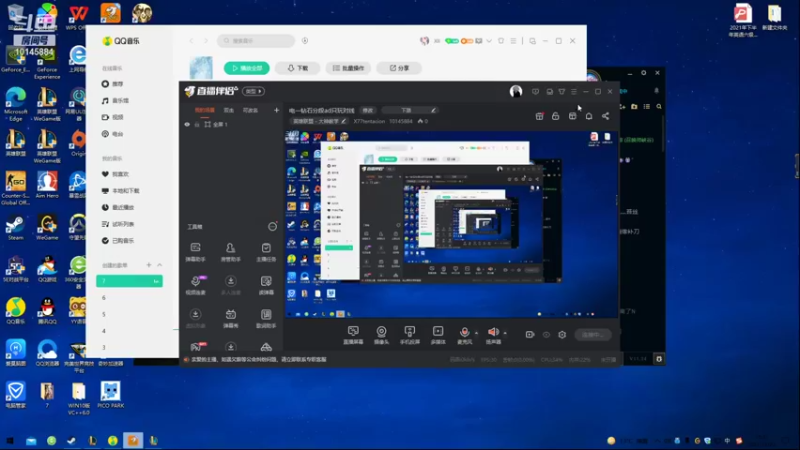Open stream settings gear icon
Image resolution: width=800 pixels, height=450 pixels.
pyautogui.click(x=562, y=335)
